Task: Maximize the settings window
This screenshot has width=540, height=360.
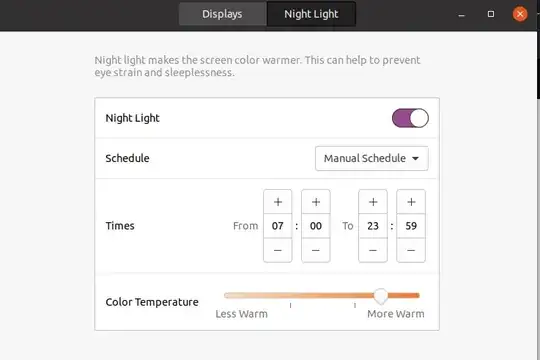Action: coord(491,14)
